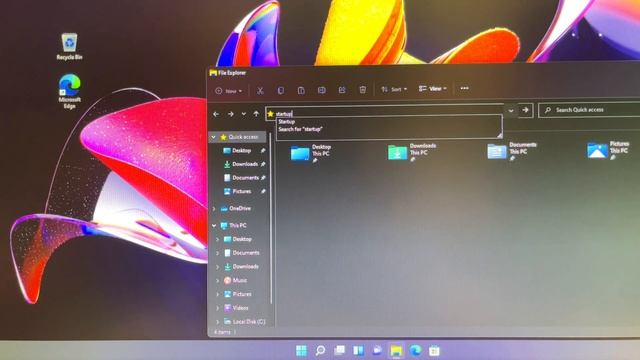The width and height of the screenshot is (640, 360).
Task: Select Downloads under This PC
Action: pyautogui.click(x=241, y=267)
